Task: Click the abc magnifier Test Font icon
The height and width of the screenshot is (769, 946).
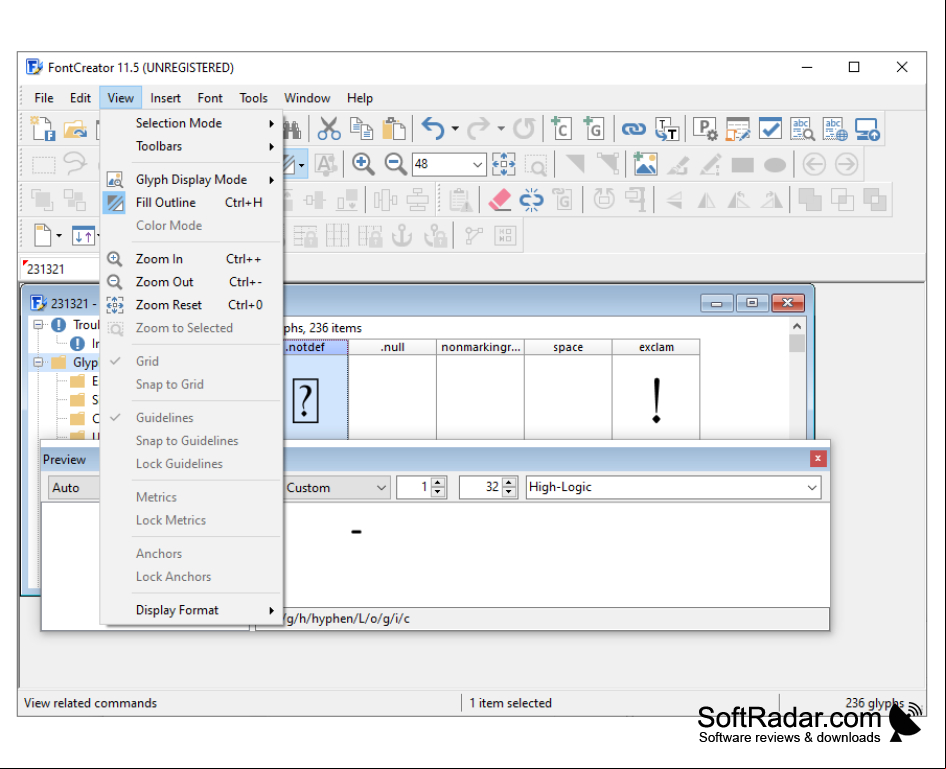Action: tap(802, 128)
